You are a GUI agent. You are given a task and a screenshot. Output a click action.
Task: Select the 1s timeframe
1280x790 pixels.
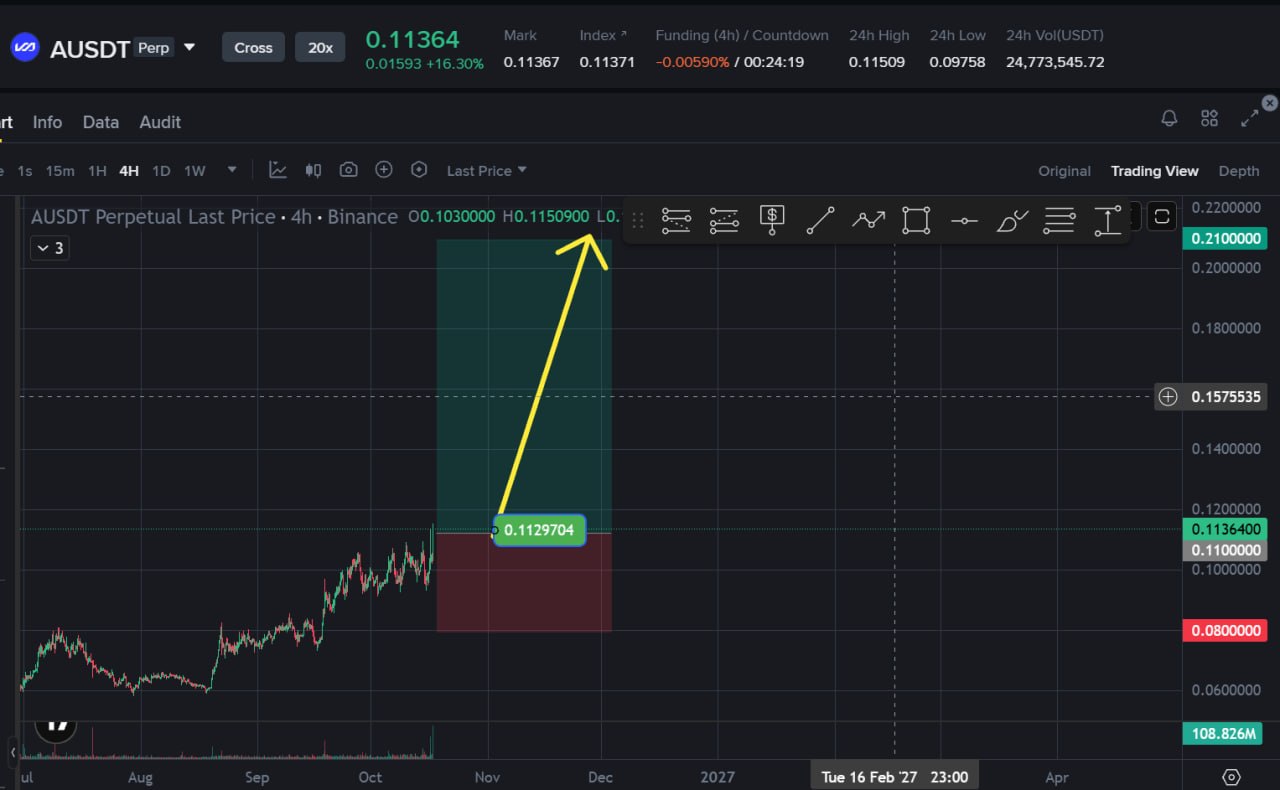click(x=25, y=171)
